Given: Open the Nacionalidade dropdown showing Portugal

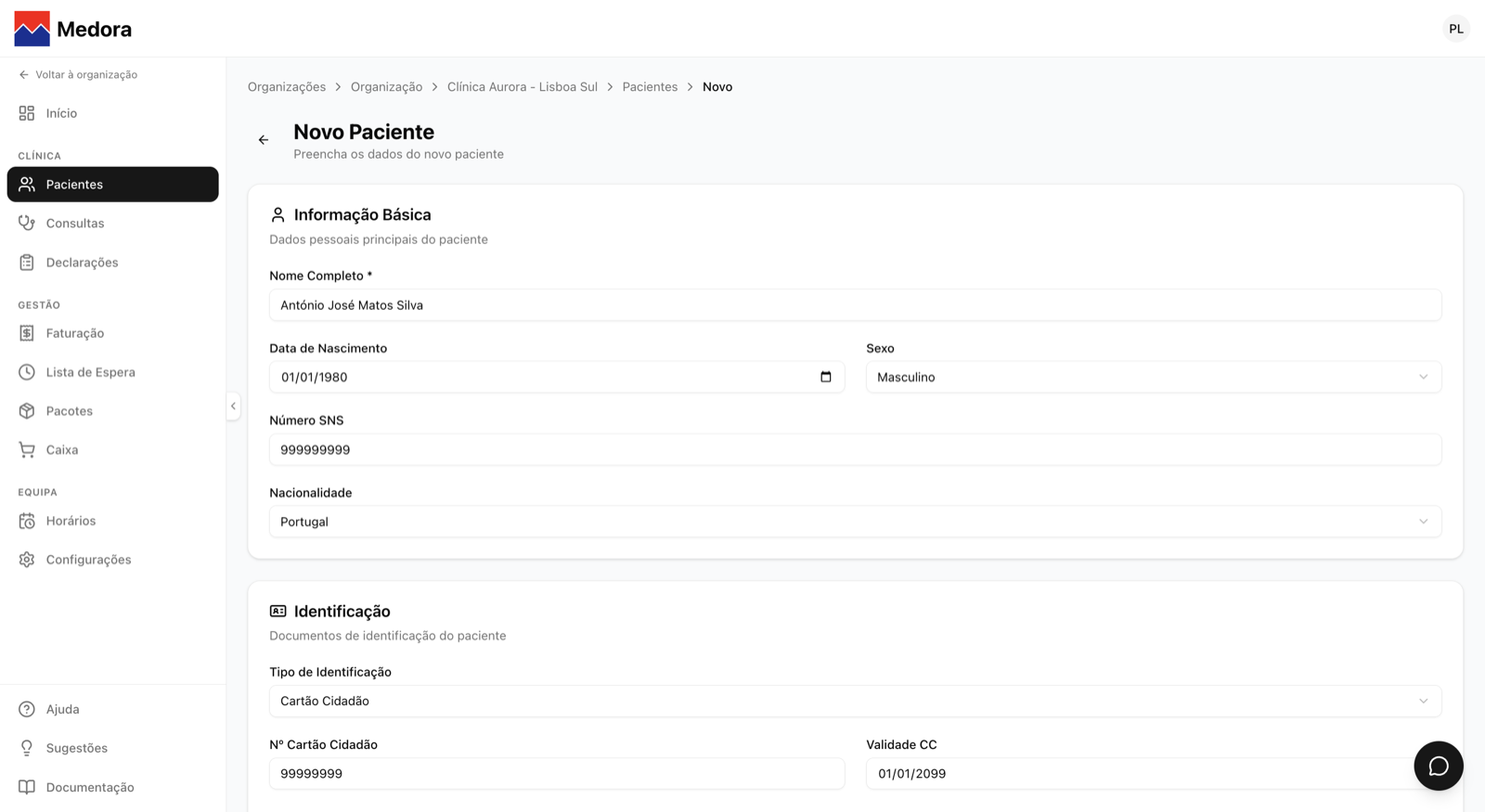Looking at the screenshot, I should pyautogui.click(x=855, y=522).
